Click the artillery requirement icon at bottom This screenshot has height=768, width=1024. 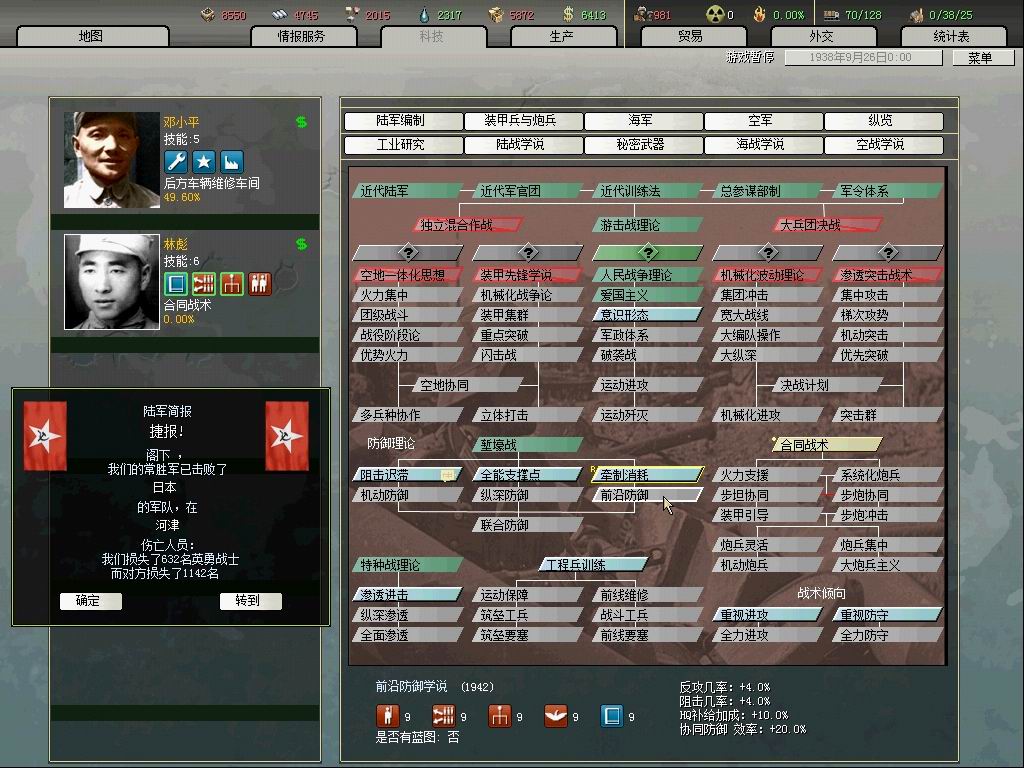[x=443, y=716]
